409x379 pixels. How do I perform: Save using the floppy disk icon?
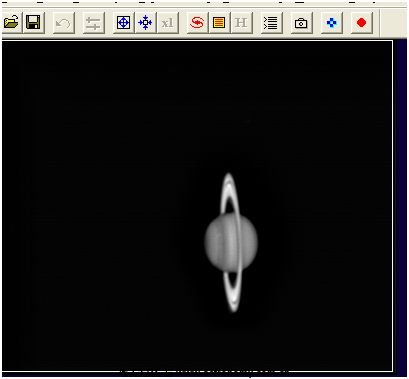click(x=33, y=23)
